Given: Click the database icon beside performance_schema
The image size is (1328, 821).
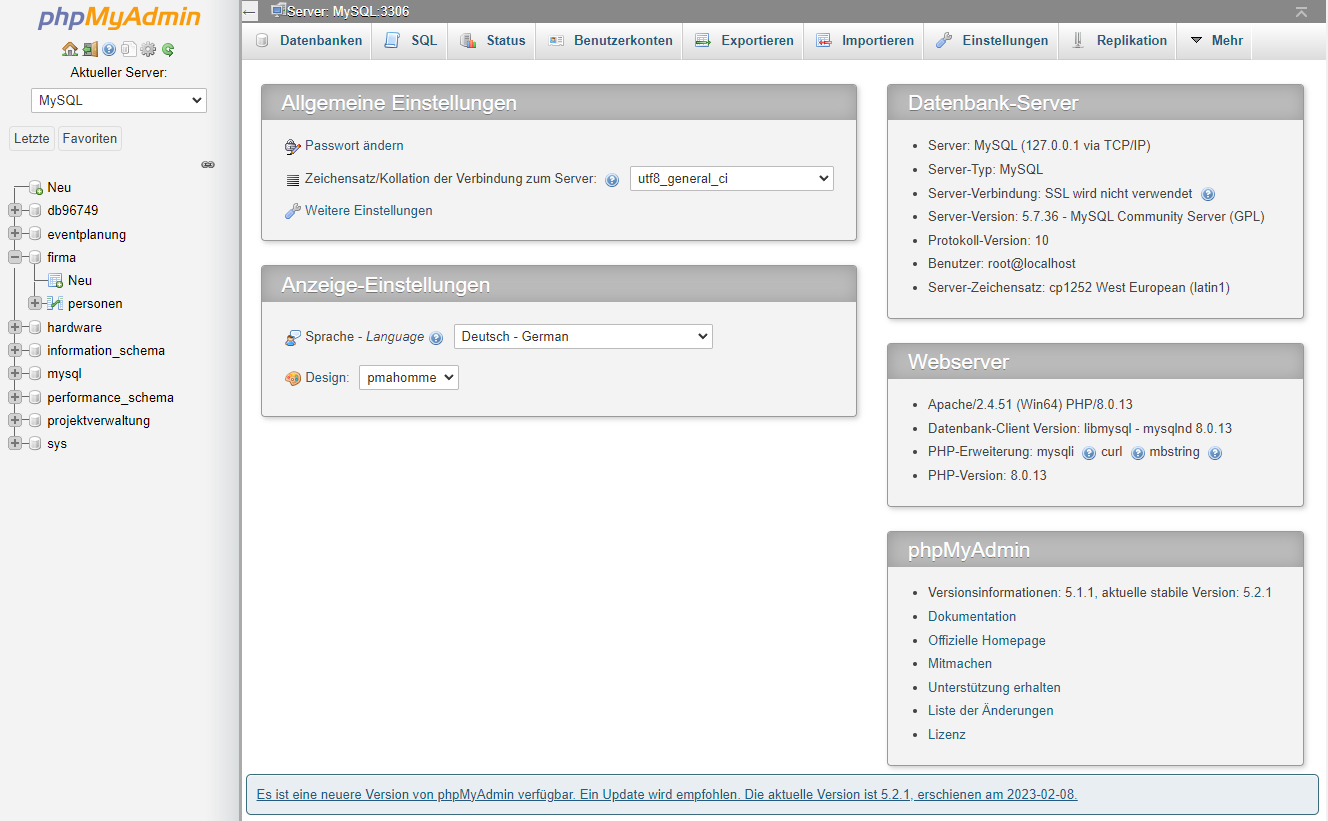Looking at the screenshot, I should [x=35, y=397].
